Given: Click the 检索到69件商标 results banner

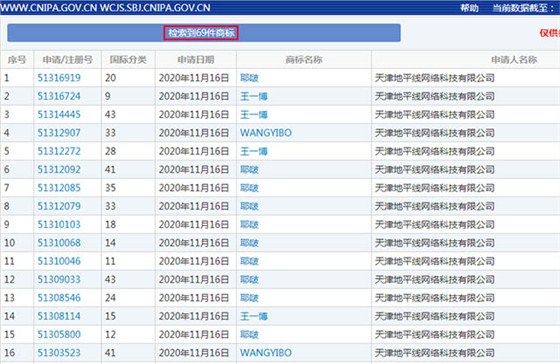Looking at the screenshot, I should [x=201, y=33].
